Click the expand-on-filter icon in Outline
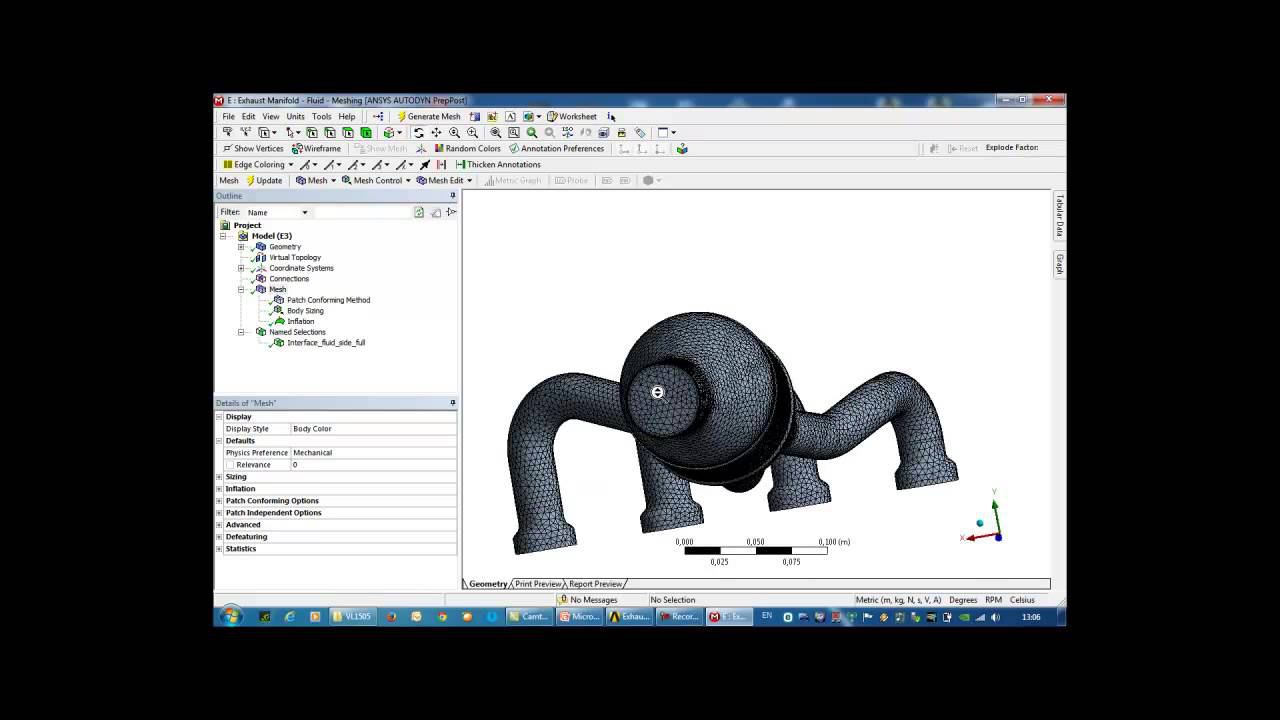Screen dimensions: 1280x720 pyautogui.click(x=451, y=212)
